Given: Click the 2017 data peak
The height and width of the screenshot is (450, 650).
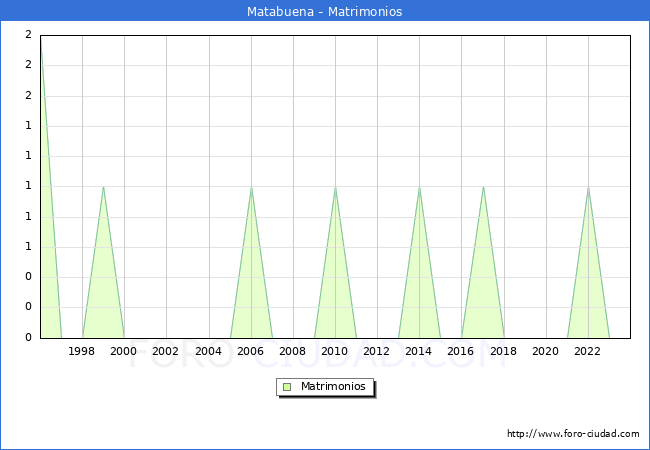Looking at the screenshot, I should pyautogui.click(x=483, y=188).
